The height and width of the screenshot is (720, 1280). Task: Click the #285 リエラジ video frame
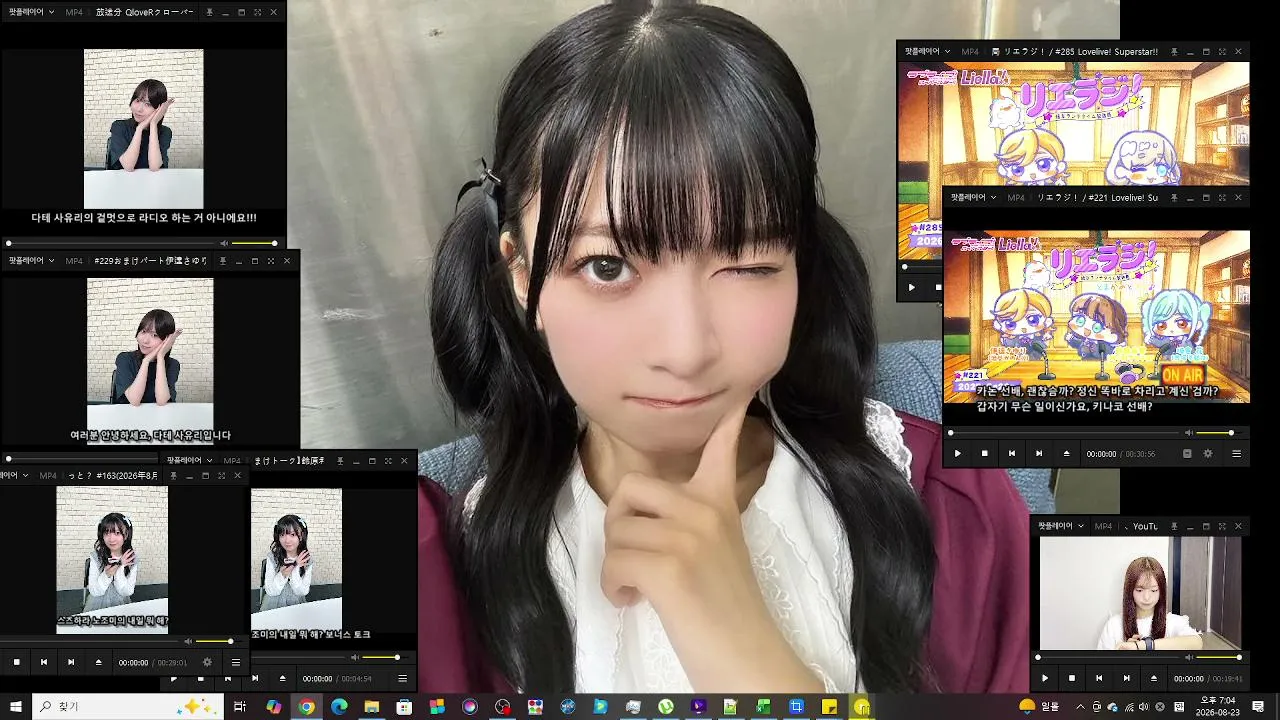[x=1073, y=125]
